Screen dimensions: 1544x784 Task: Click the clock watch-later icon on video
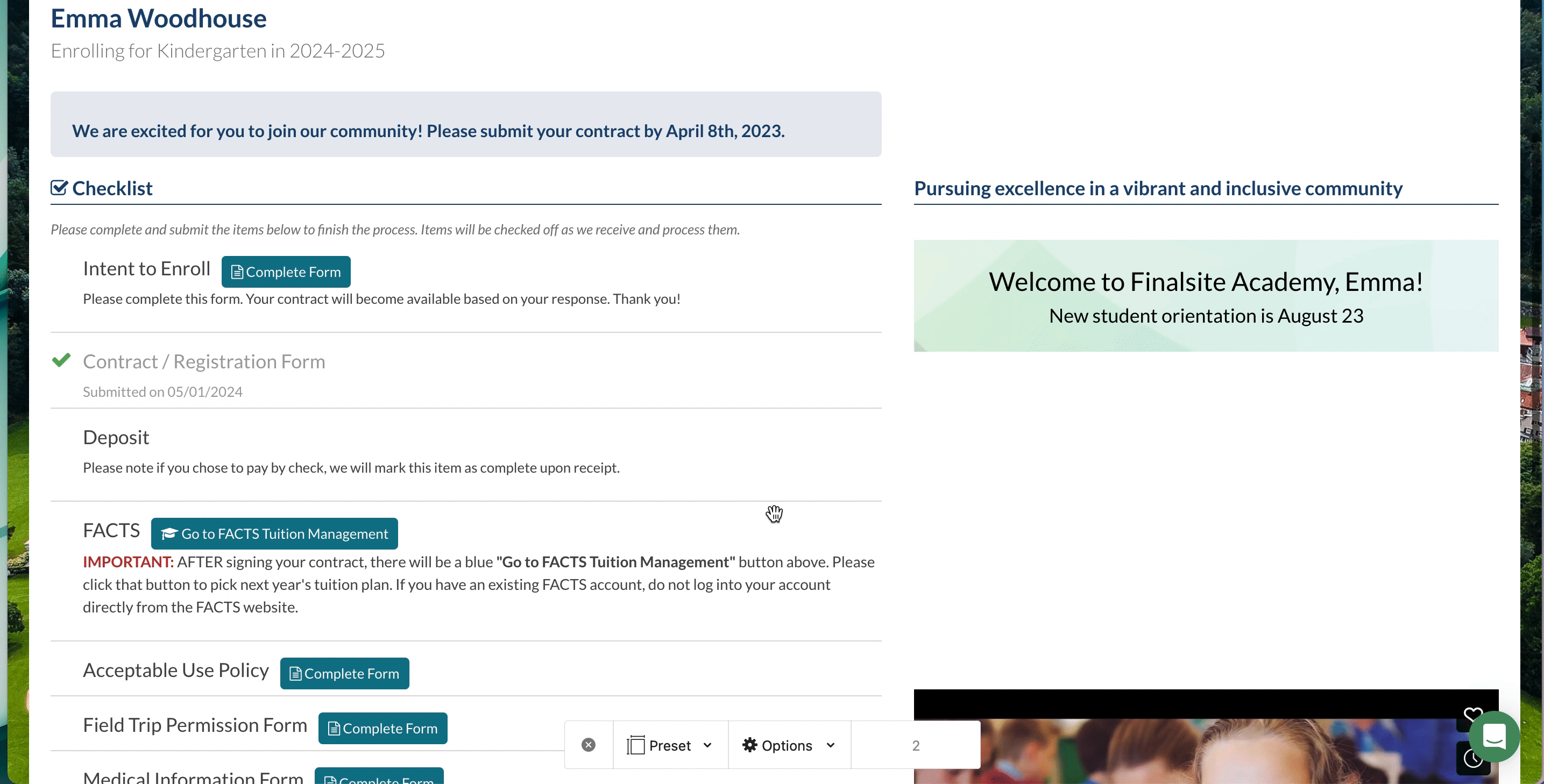tap(1472, 759)
